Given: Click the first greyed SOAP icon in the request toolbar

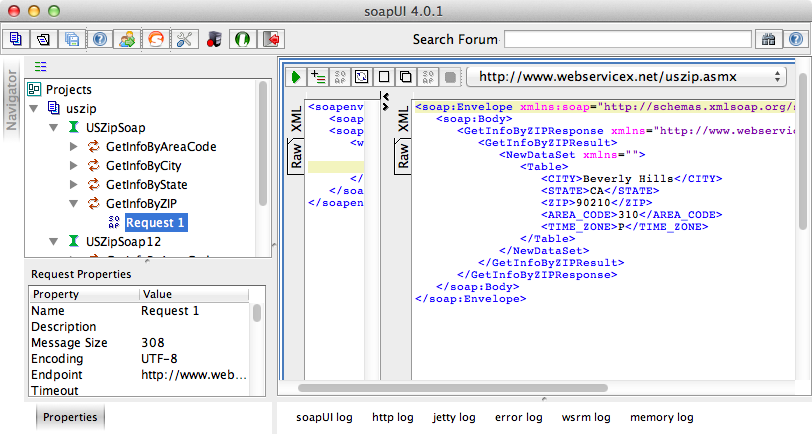Looking at the screenshot, I should (x=340, y=77).
